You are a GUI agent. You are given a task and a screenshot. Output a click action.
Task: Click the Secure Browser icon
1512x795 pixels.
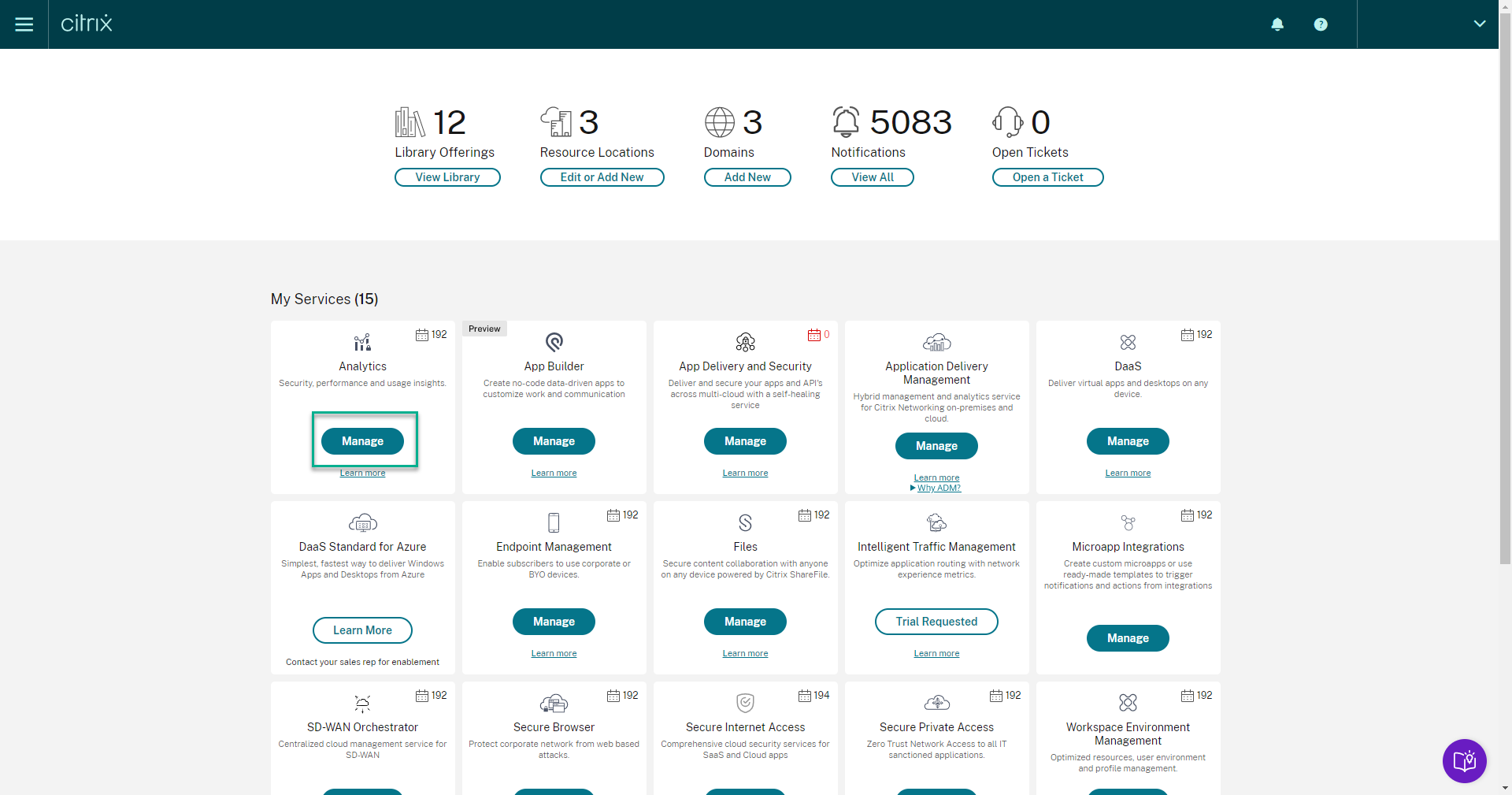(554, 703)
